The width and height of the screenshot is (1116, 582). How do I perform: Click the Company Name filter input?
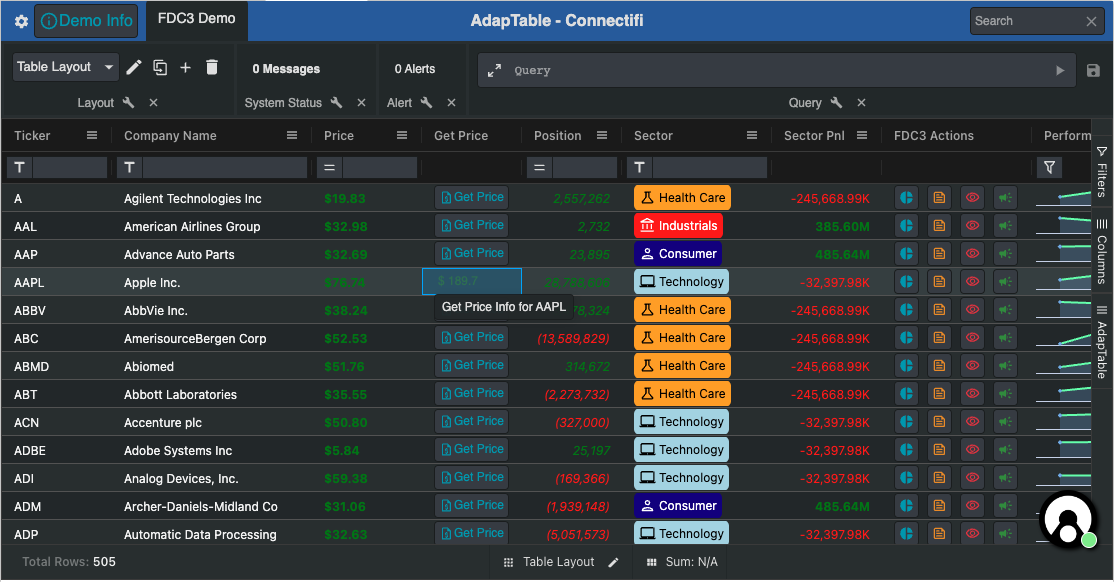point(225,167)
